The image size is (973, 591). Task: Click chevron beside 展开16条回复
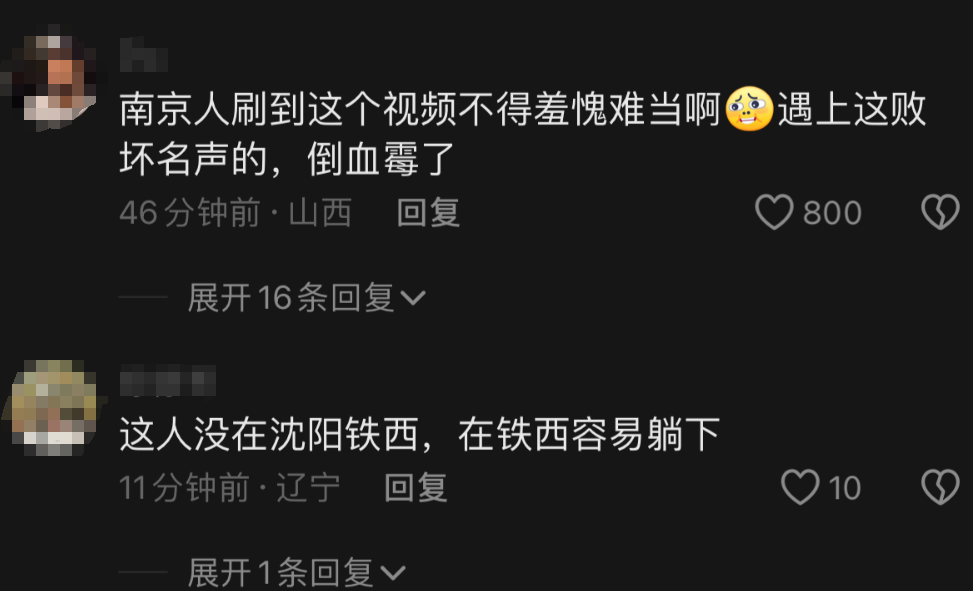click(x=413, y=299)
